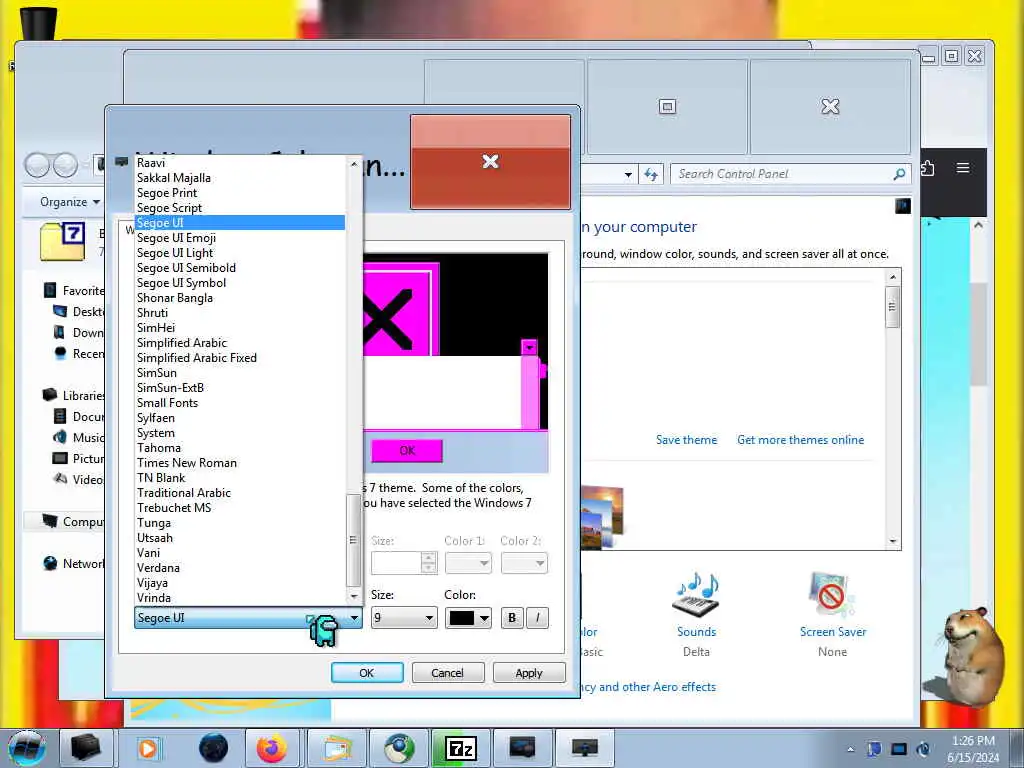The image size is (1024, 768).
Task: Choose Segoe UI Emoji font
Action: pyautogui.click(x=240, y=238)
